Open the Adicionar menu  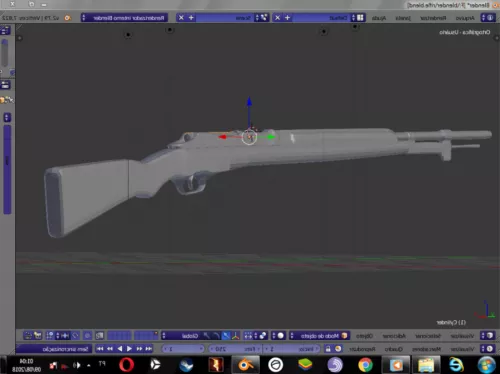(x=394, y=336)
